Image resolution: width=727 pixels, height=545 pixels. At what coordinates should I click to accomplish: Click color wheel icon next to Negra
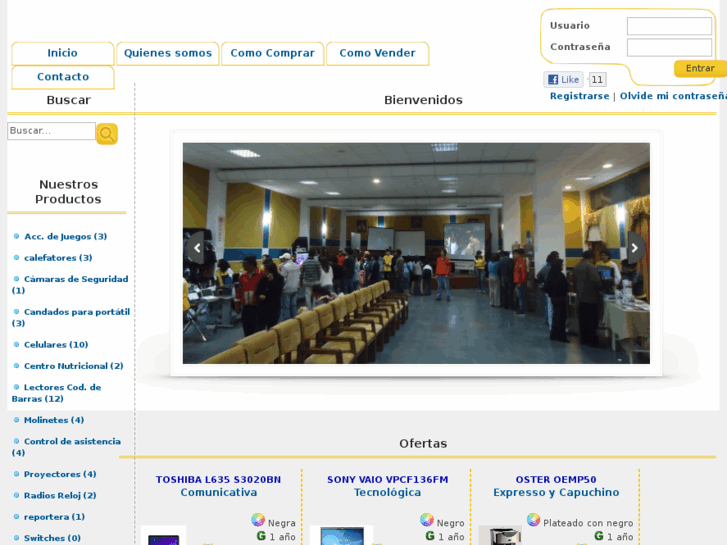pos(258,520)
